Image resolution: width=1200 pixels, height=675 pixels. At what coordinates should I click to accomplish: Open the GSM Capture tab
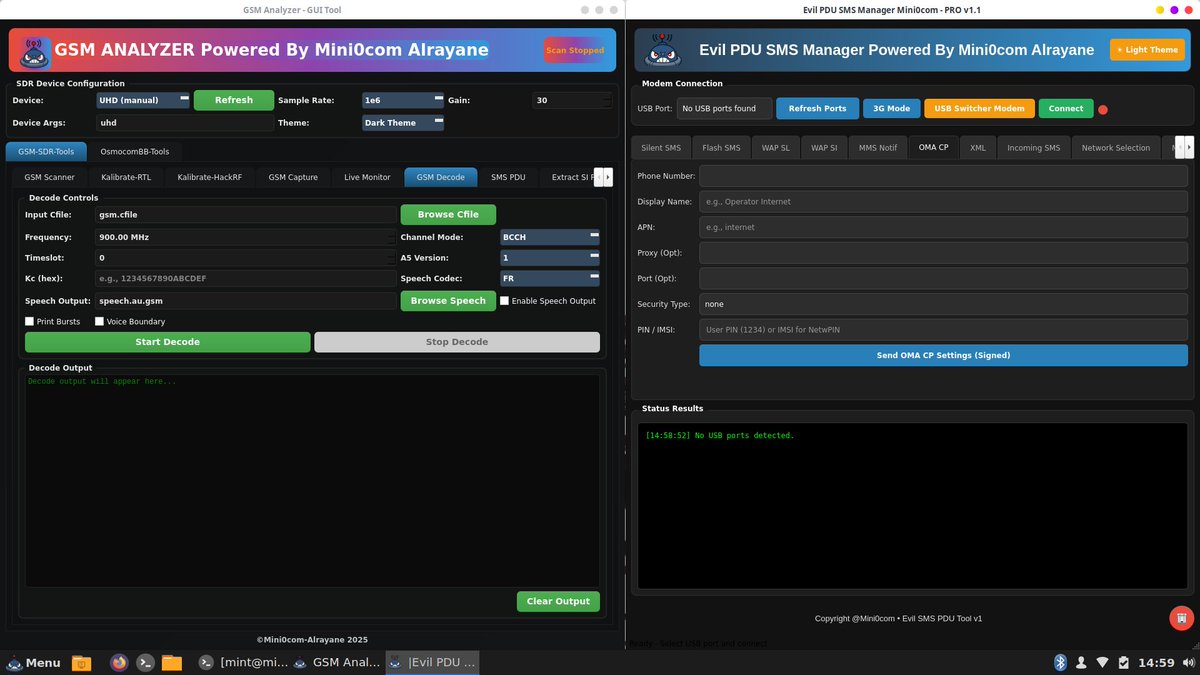coord(293,177)
